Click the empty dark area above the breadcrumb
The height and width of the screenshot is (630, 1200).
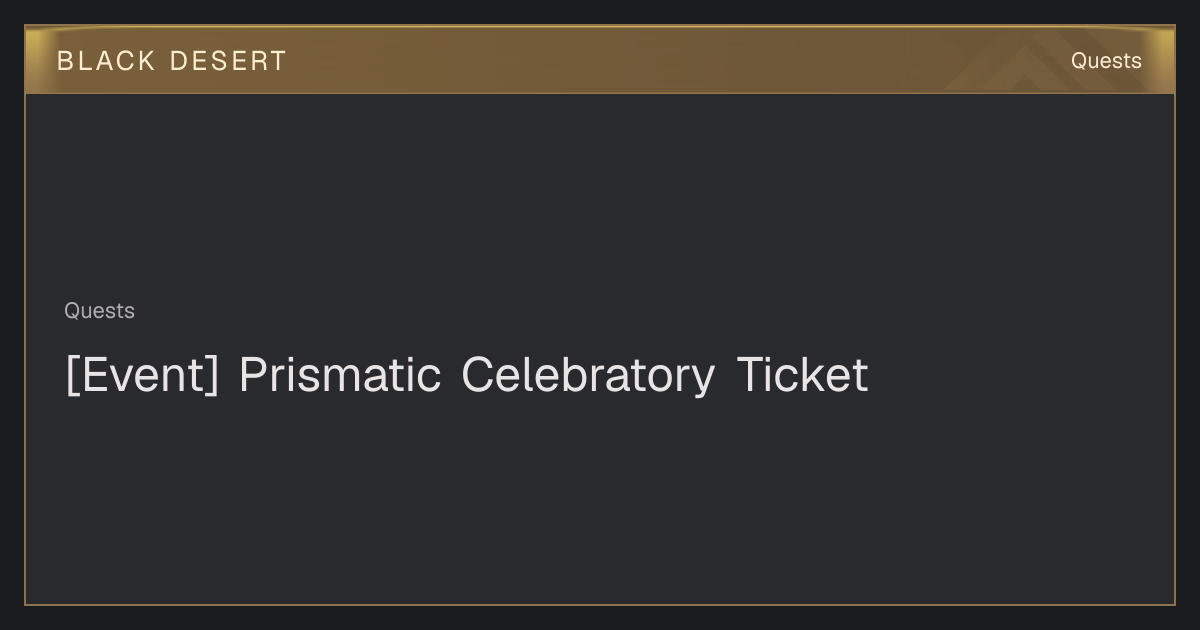tap(600, 195)
